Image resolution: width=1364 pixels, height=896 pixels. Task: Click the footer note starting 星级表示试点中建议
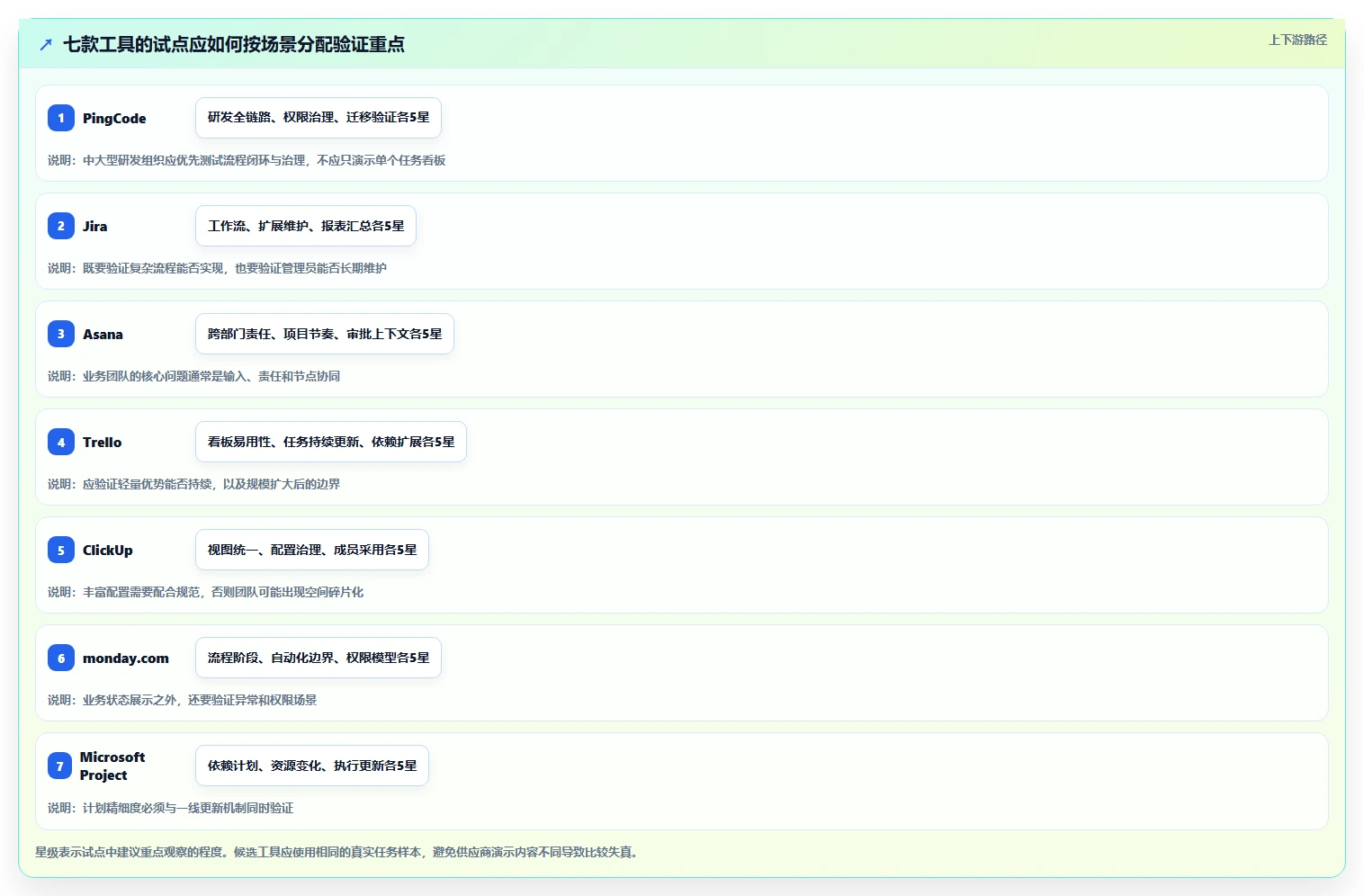coord(338,852)
